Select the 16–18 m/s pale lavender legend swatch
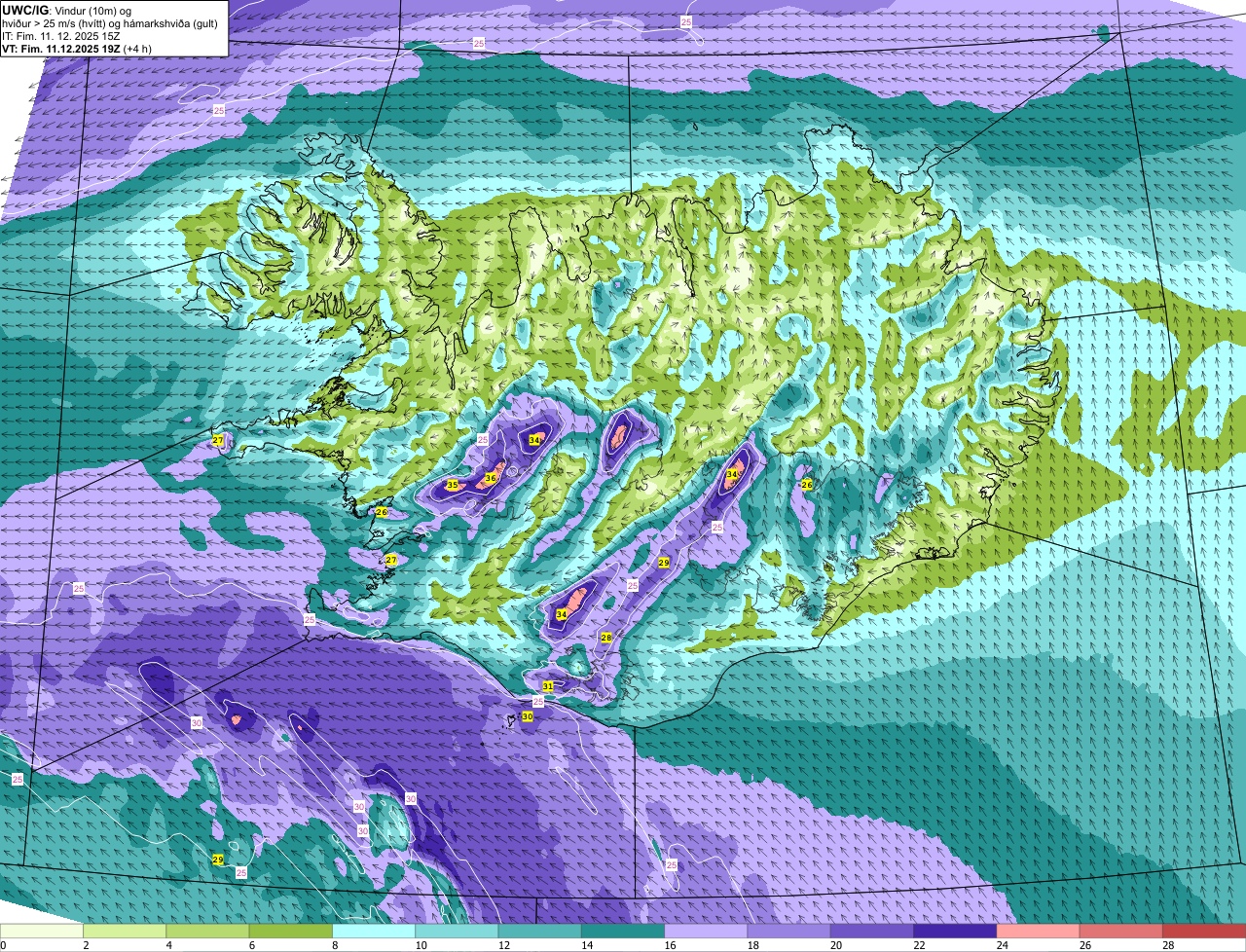The height and width of the screenshot is (952, 1246). [x=706, y=931]
